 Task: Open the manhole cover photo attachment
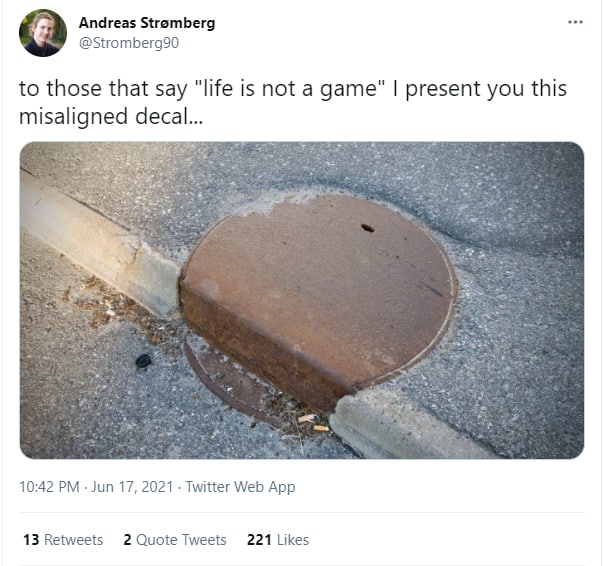pos(302,300)
